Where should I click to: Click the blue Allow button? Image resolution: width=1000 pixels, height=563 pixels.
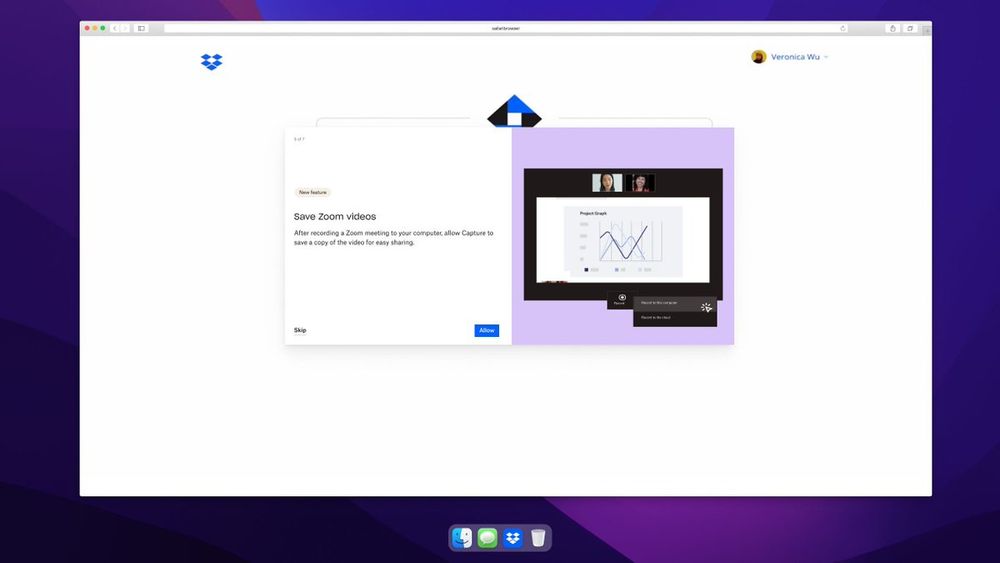click(487, 330)
